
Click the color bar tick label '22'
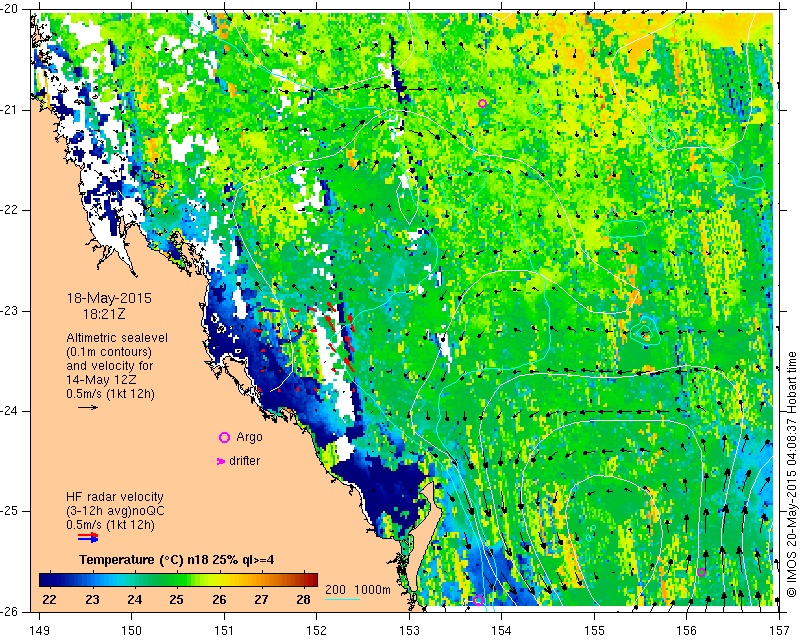coord(49,600)
